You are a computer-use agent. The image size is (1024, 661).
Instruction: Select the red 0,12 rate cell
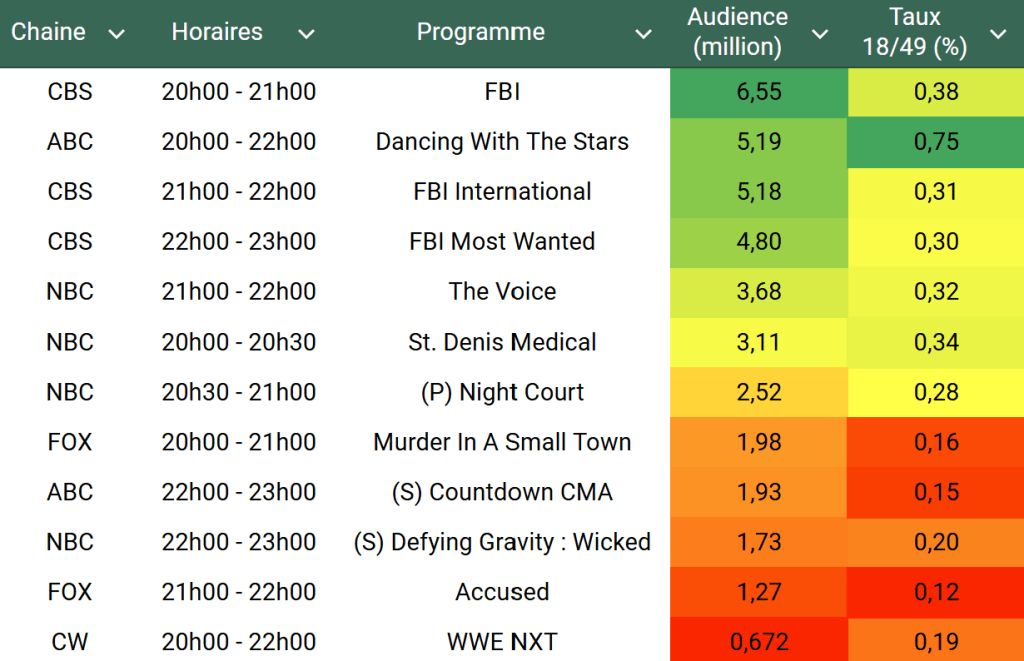936,592
